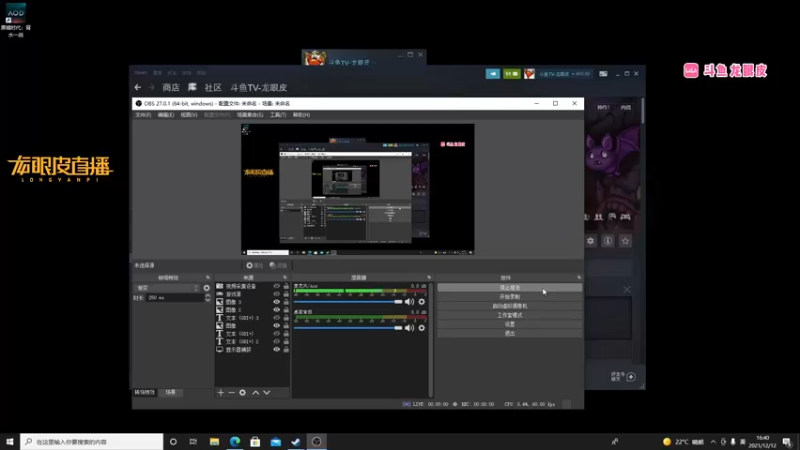Open the 视图(V) menu in OBS

189,115
